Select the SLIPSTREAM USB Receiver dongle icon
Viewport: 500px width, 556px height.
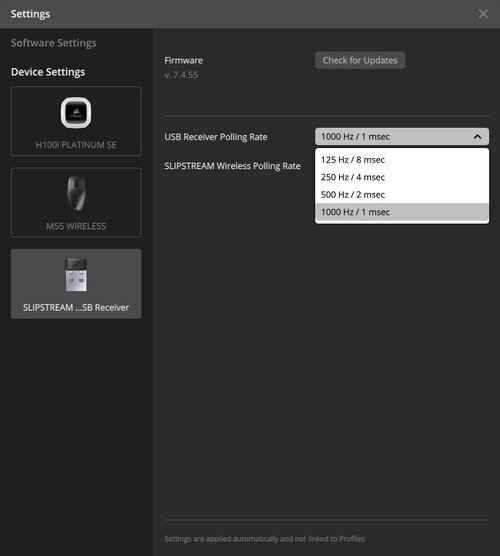click(x=76, y=275)
